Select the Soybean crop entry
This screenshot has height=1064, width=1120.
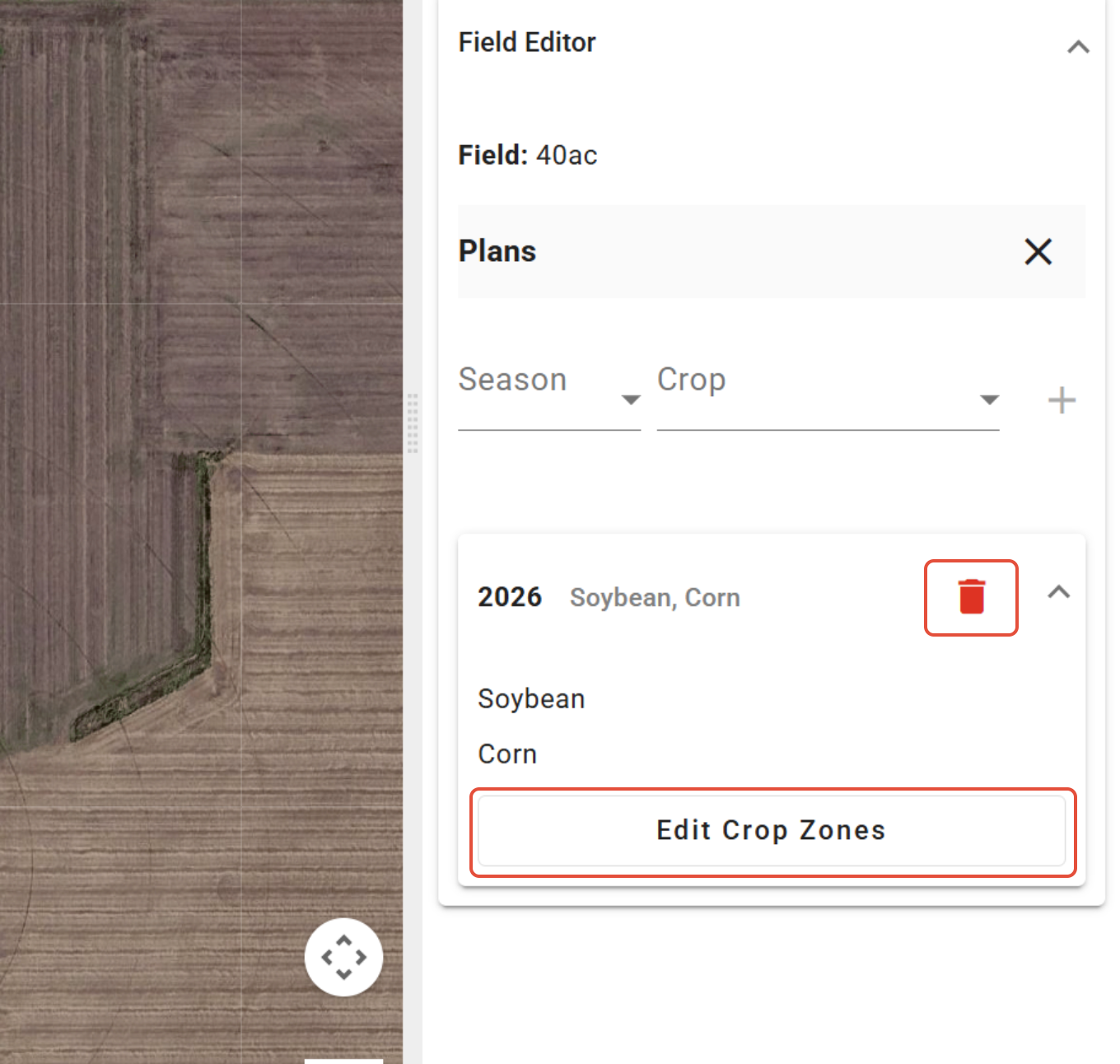531,698
